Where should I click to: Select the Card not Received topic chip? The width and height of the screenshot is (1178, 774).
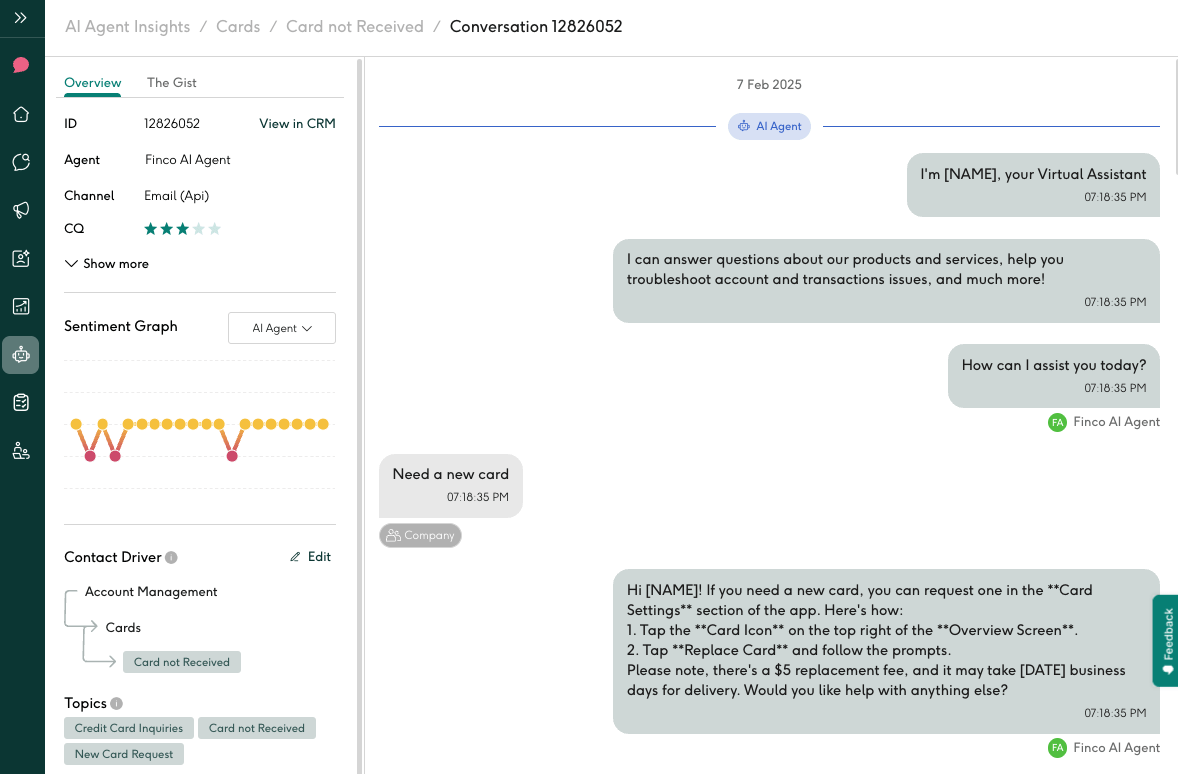click(257, 728)
